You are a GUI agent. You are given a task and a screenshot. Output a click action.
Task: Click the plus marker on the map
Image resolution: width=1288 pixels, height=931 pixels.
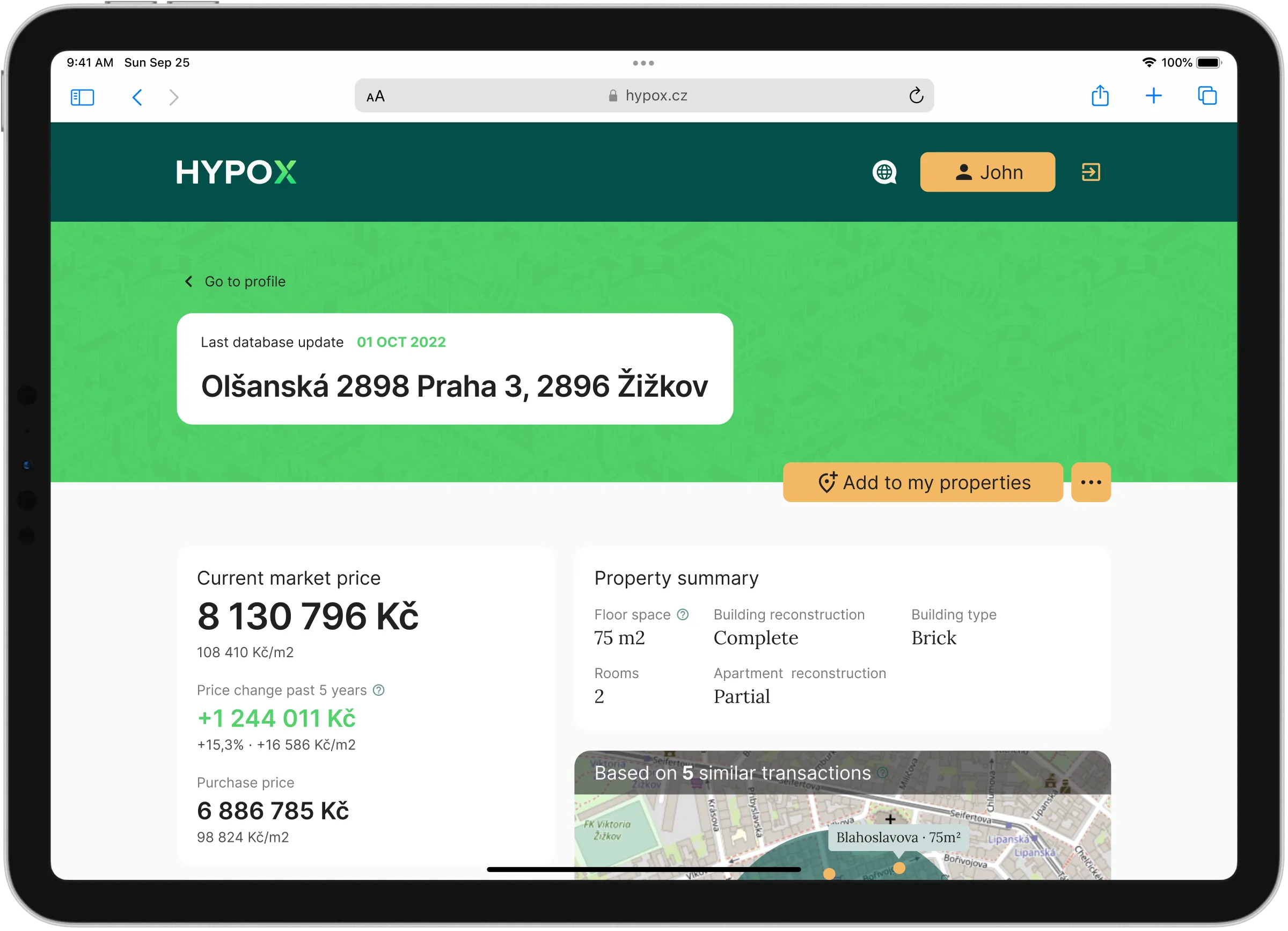890,820
